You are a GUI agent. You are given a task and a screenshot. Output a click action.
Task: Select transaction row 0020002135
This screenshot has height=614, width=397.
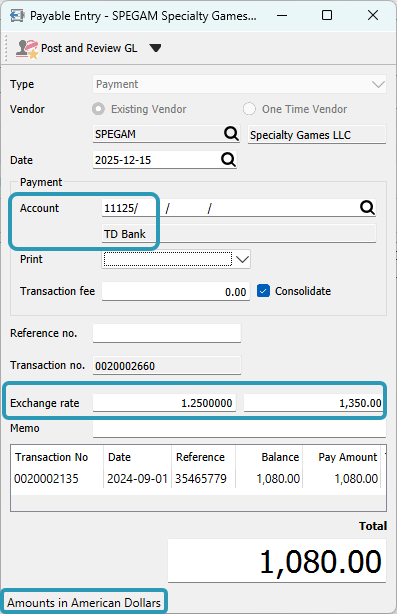(x=198, y=479)
